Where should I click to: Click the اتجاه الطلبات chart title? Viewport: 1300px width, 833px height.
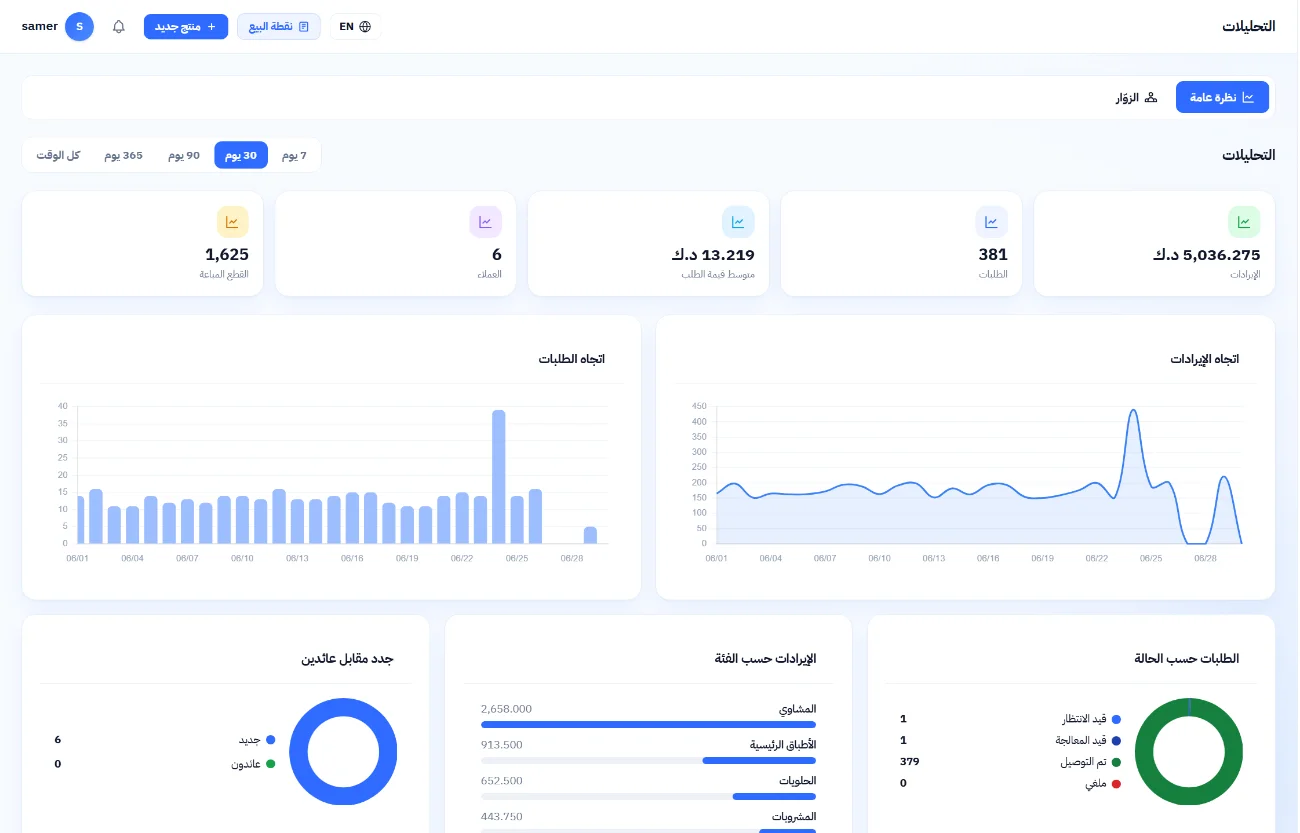[x=572, y=359]
